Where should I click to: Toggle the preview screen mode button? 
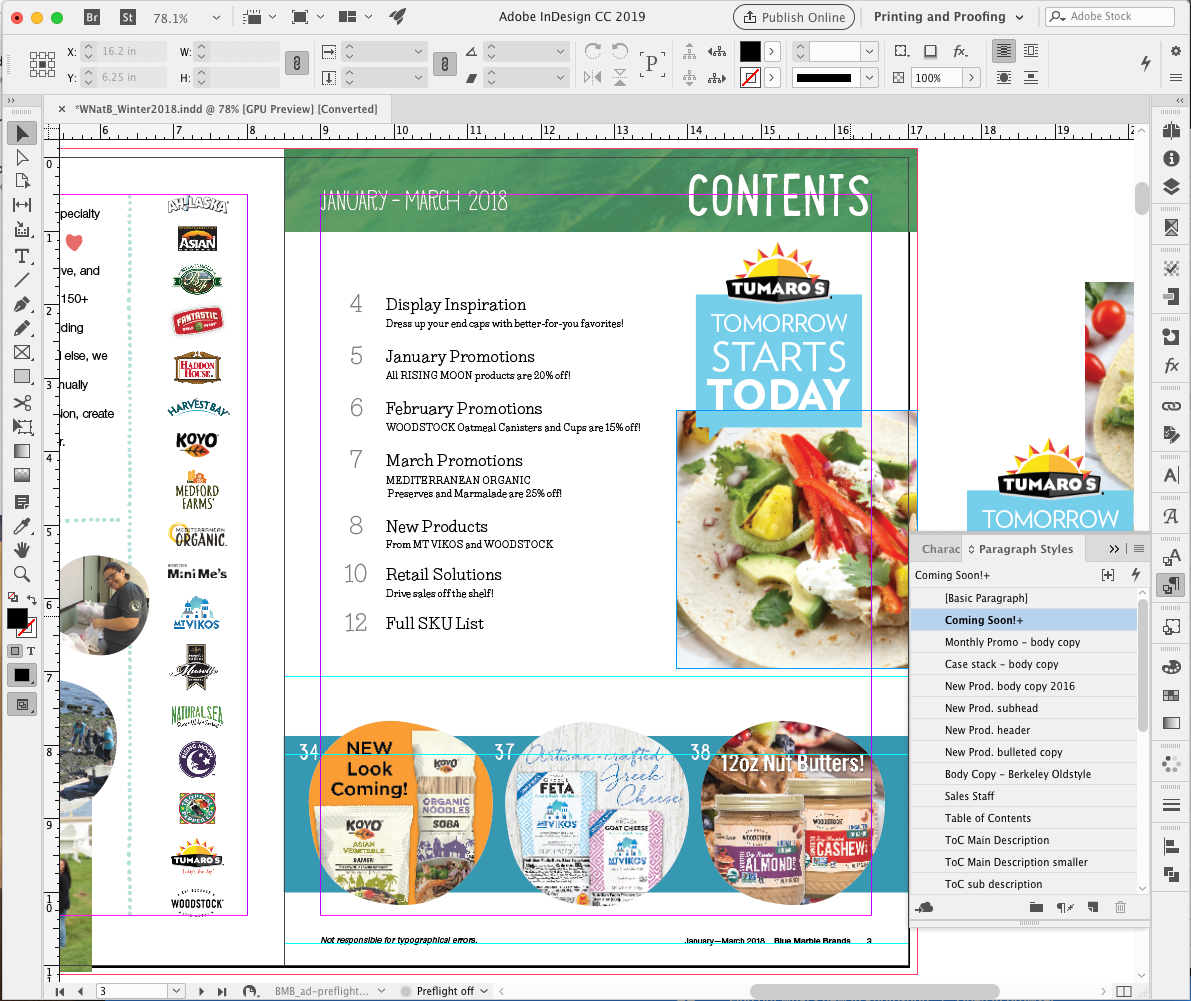pyautogui.click(x=22, y=705)
